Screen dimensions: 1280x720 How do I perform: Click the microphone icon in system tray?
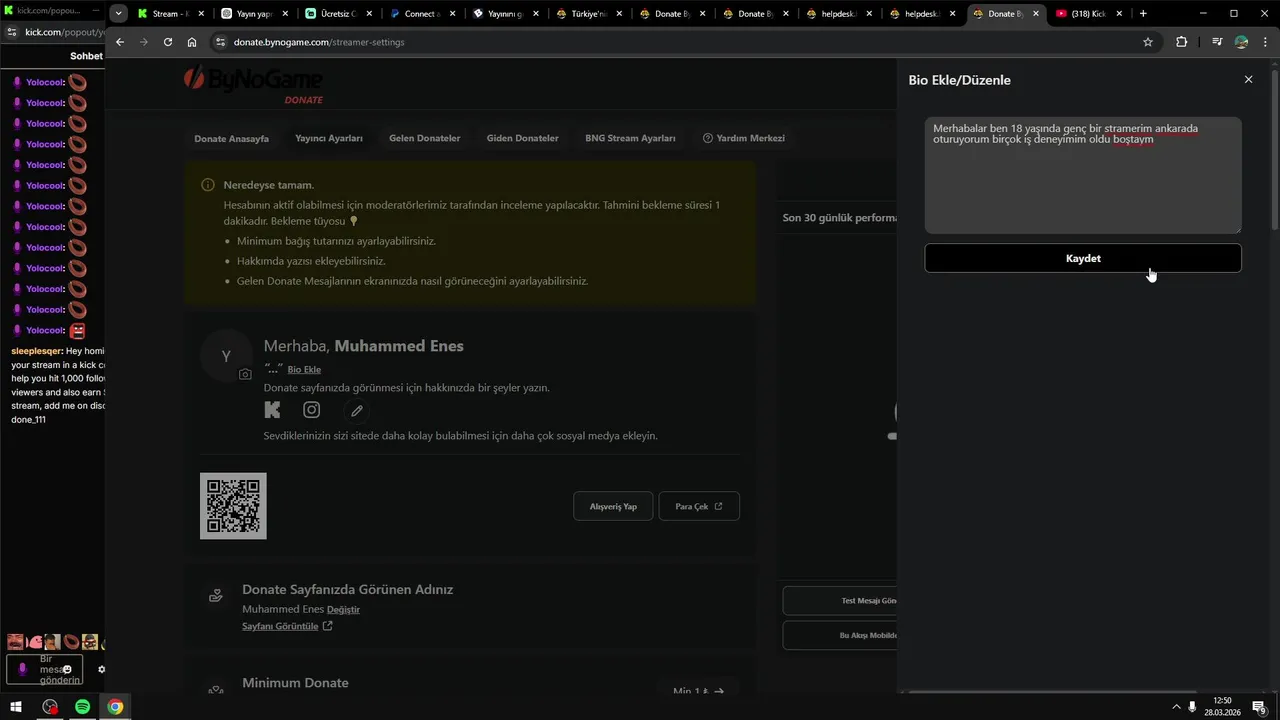[x=1192, y=707]
